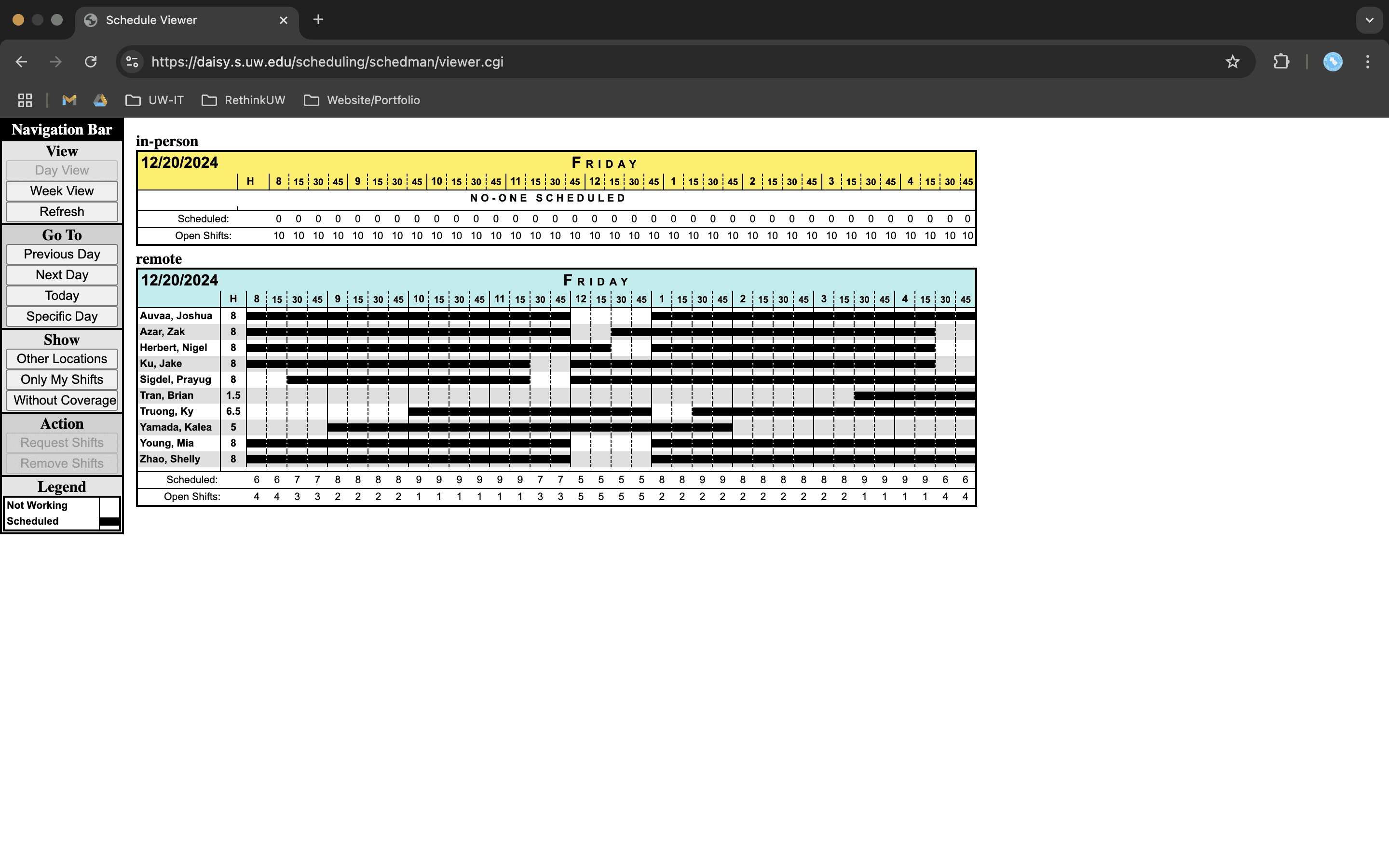1389x868 pixels.
Task: Go to Next Day
Action: [x=62, y=275]
